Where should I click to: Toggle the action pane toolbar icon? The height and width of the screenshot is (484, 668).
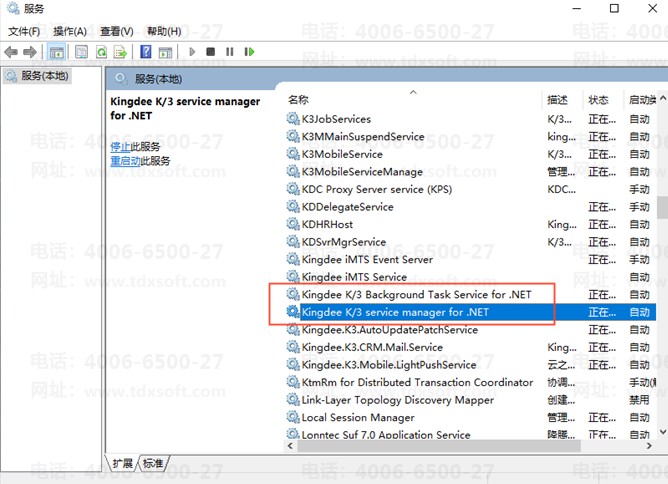coord(165,52)
